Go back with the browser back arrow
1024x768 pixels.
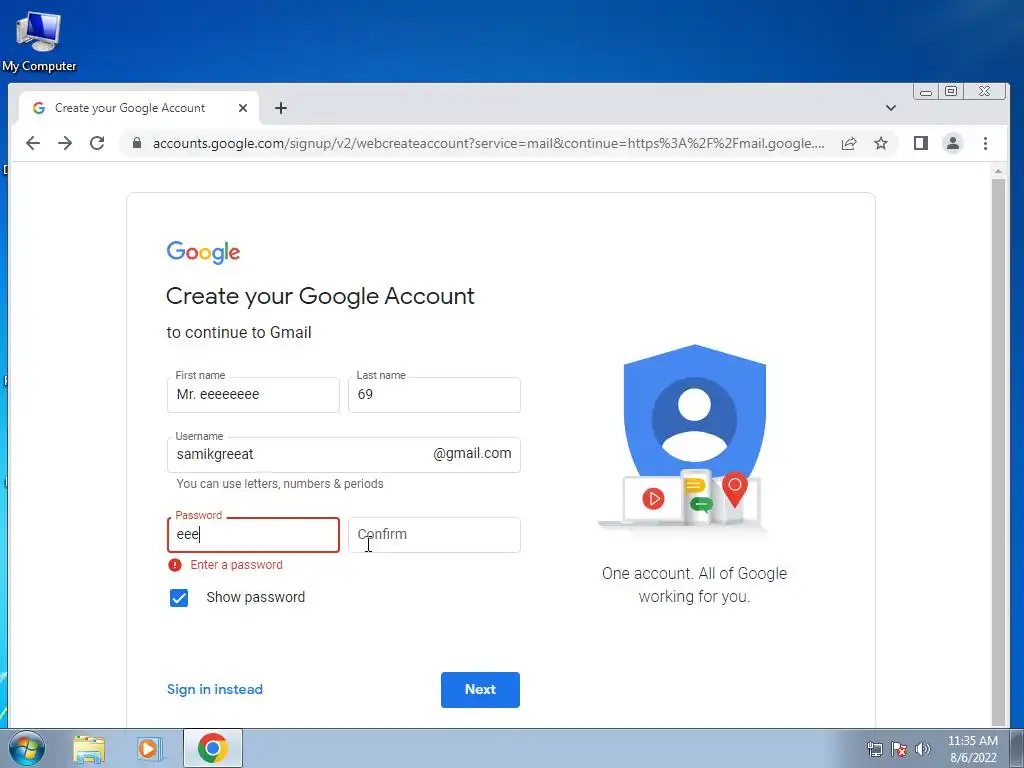click(33, 143)
